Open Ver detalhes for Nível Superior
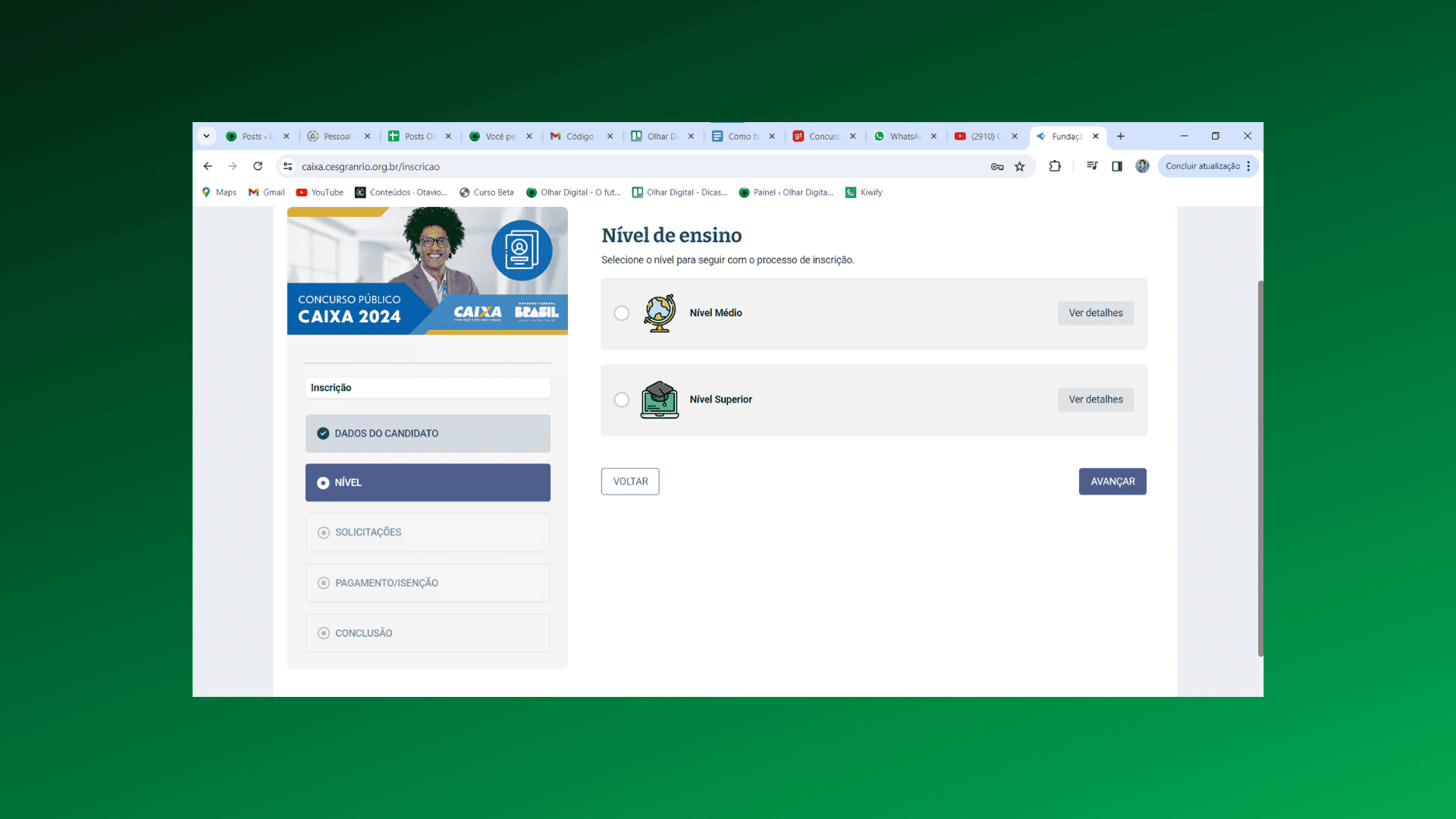The image size is (1456, 819). [x=1096, y=400]
